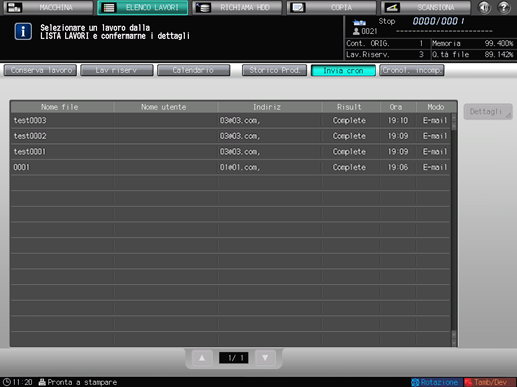This screenshot has width=517, height=387.
Task: Click the Cont. ORIG. counter
Action: (386, 43)
